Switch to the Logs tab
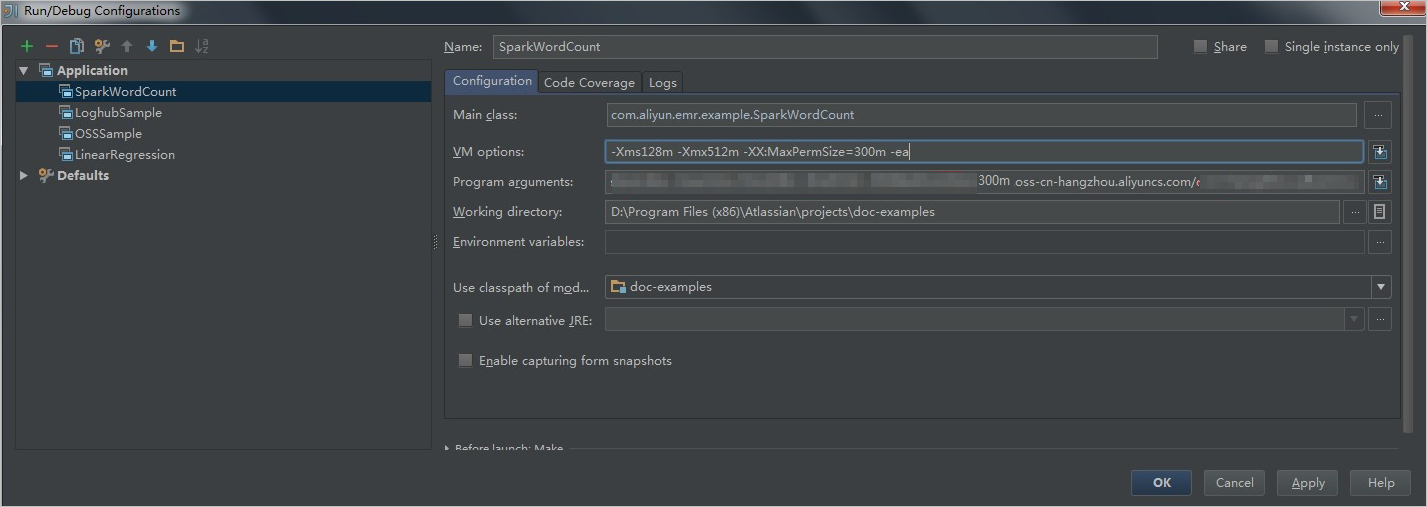The width and height of the screenshot is (1427, 507). [663, 82]
